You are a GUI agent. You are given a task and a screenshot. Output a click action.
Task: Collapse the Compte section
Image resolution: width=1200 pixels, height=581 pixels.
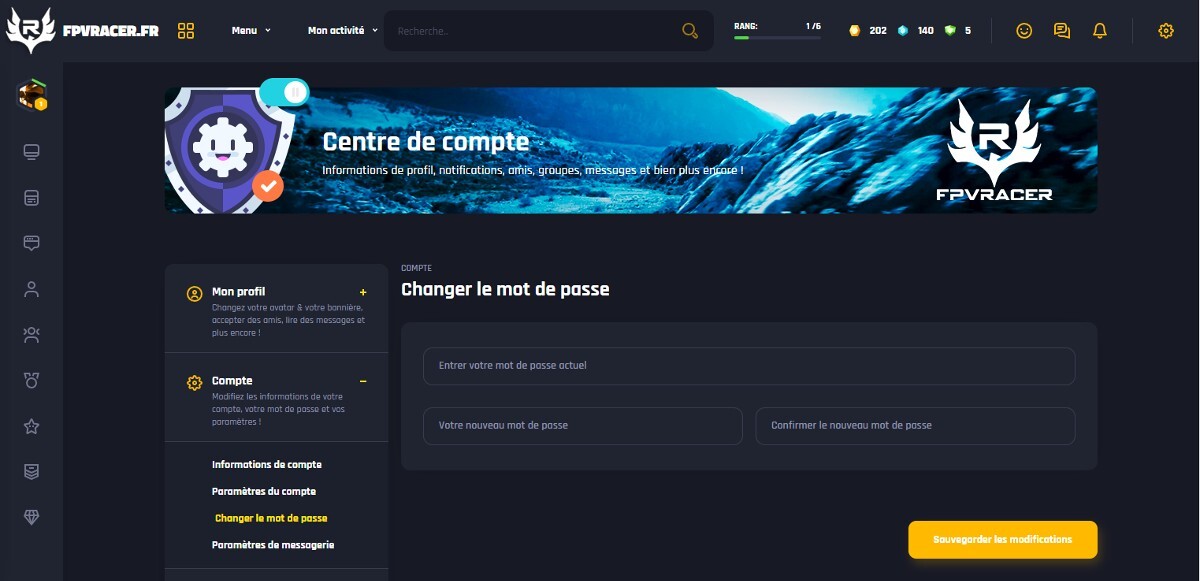click(x=363, y=381)
